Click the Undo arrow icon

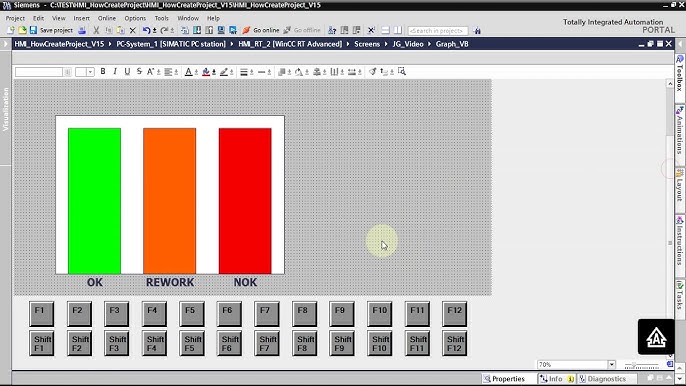[147, 30]
